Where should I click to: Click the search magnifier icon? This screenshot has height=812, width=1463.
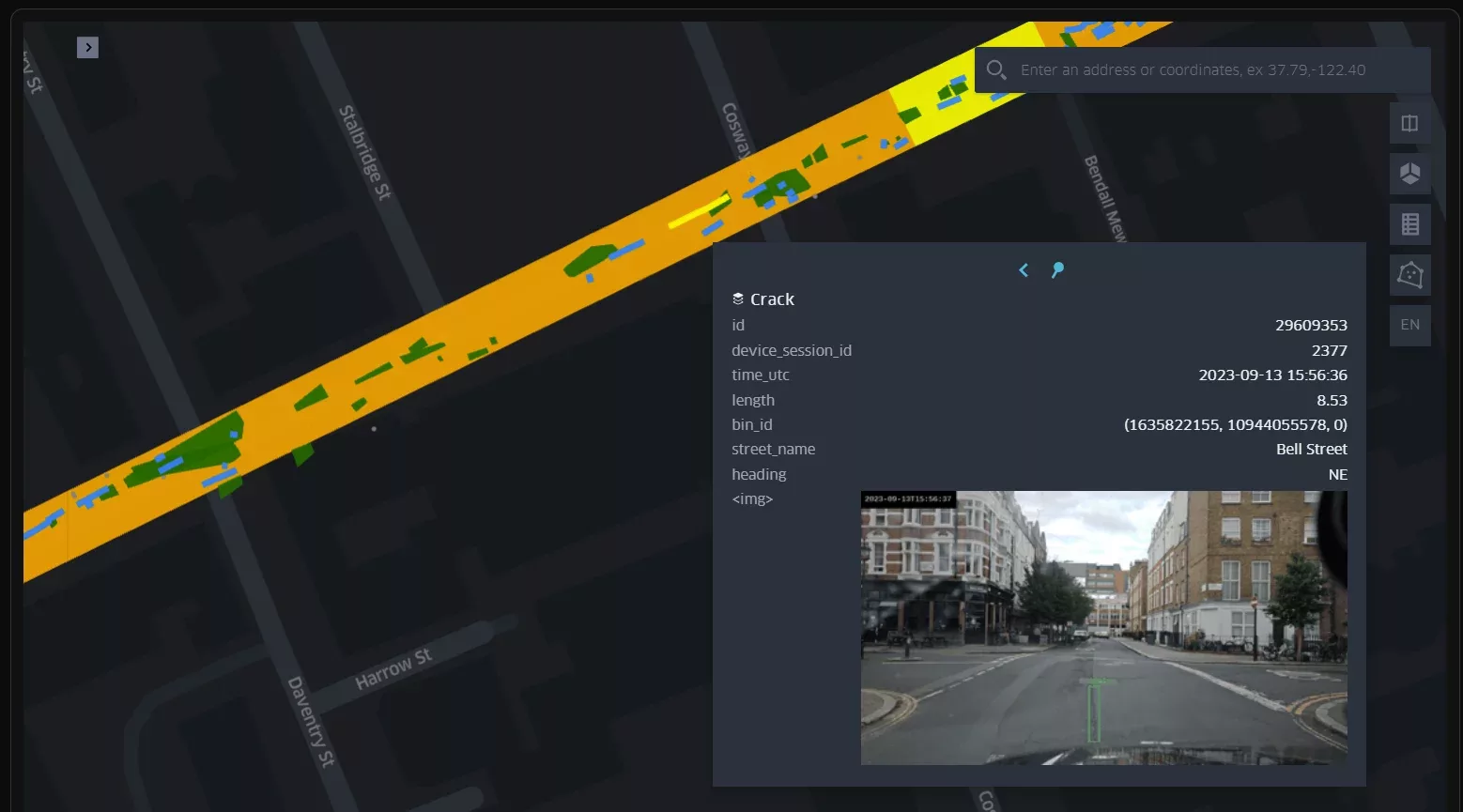pos(996,70)
